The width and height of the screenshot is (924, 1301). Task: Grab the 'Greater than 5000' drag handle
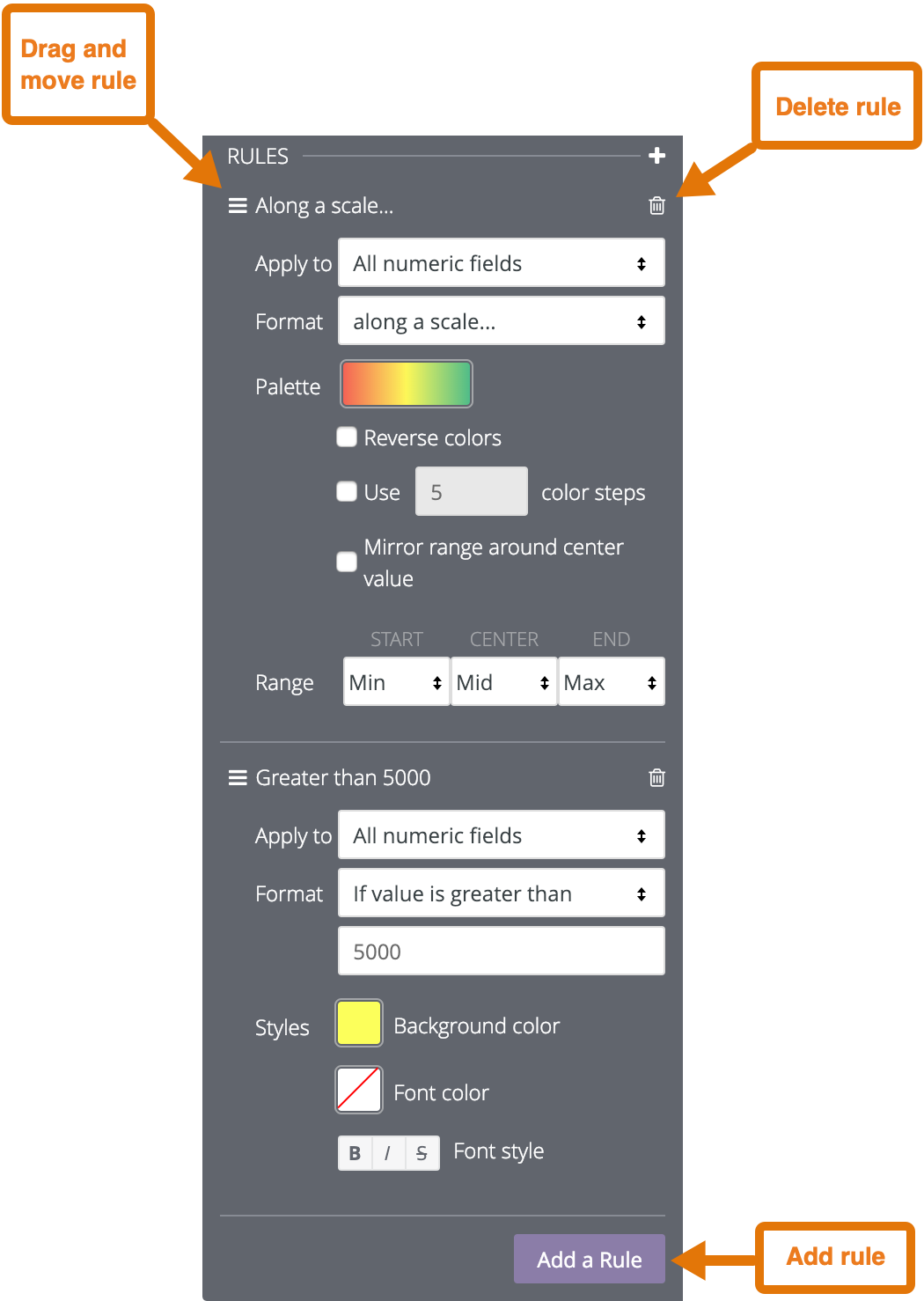(x=237, y=778)
